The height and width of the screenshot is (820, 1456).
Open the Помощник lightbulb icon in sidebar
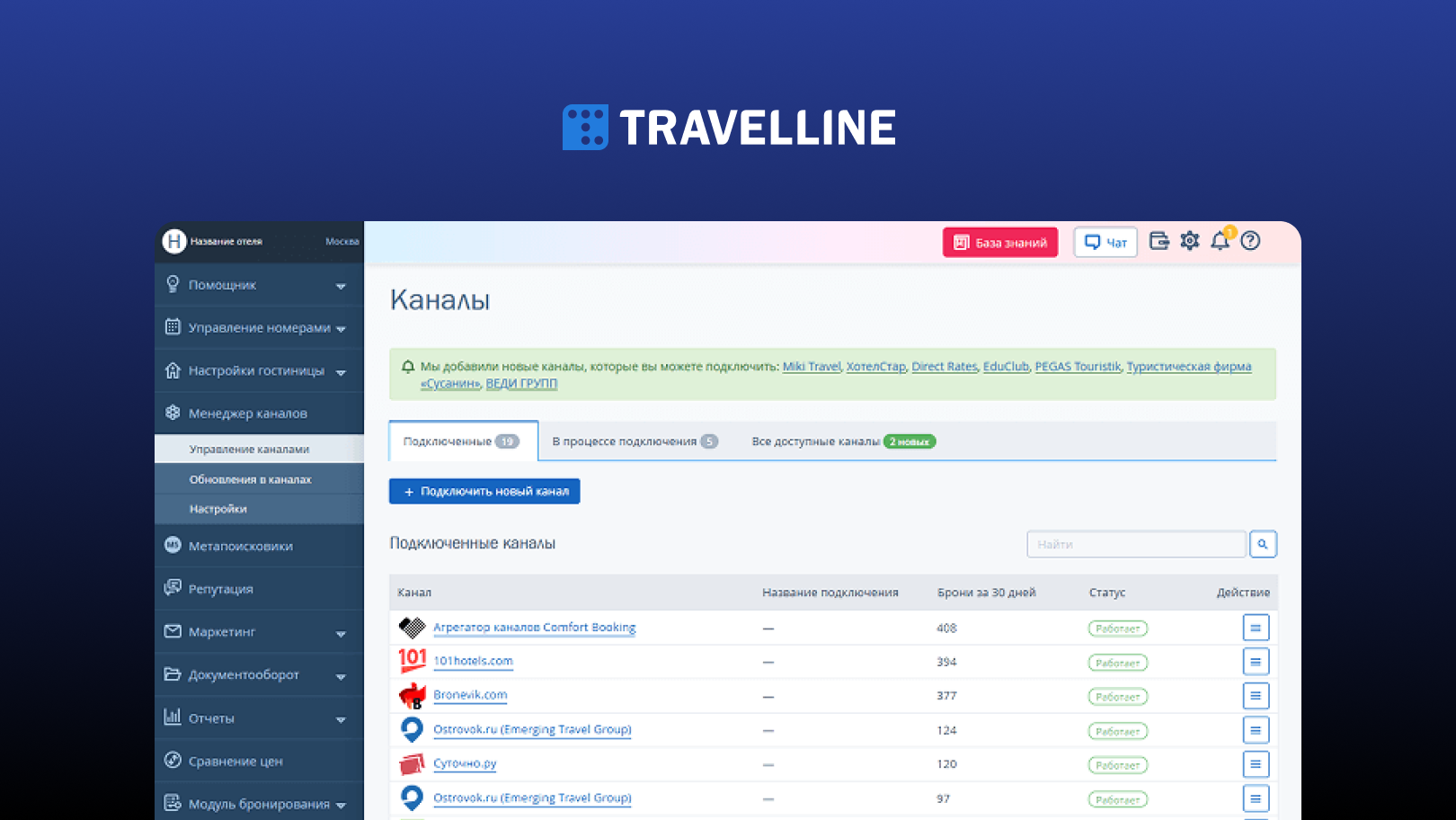(173, 284)
